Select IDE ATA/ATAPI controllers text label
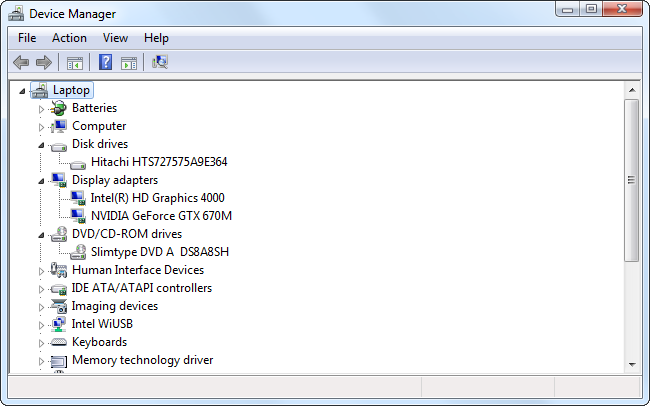 tap(142, 288)
